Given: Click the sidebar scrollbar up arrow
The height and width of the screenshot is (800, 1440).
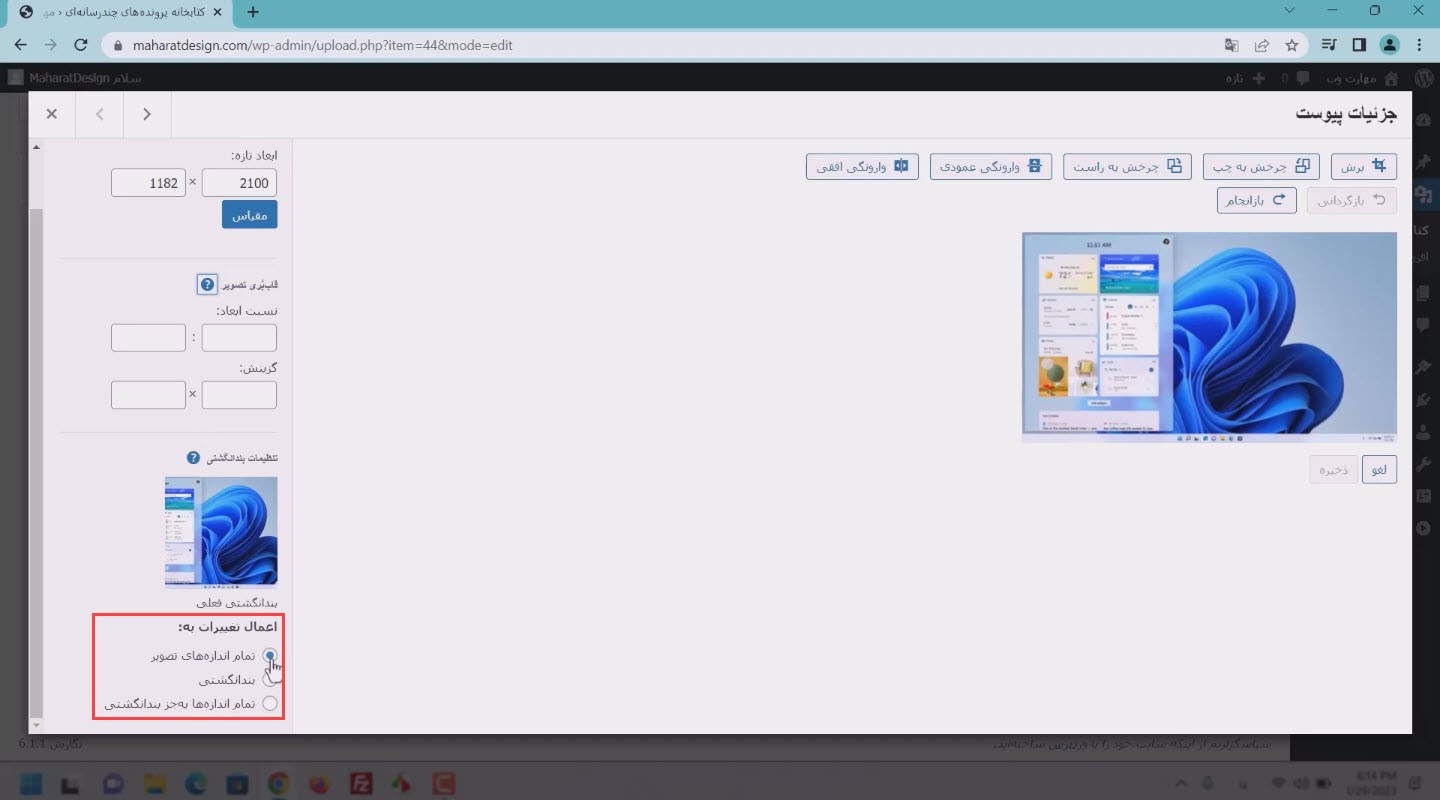Looking at the screenshot, I should coord(37,148).
